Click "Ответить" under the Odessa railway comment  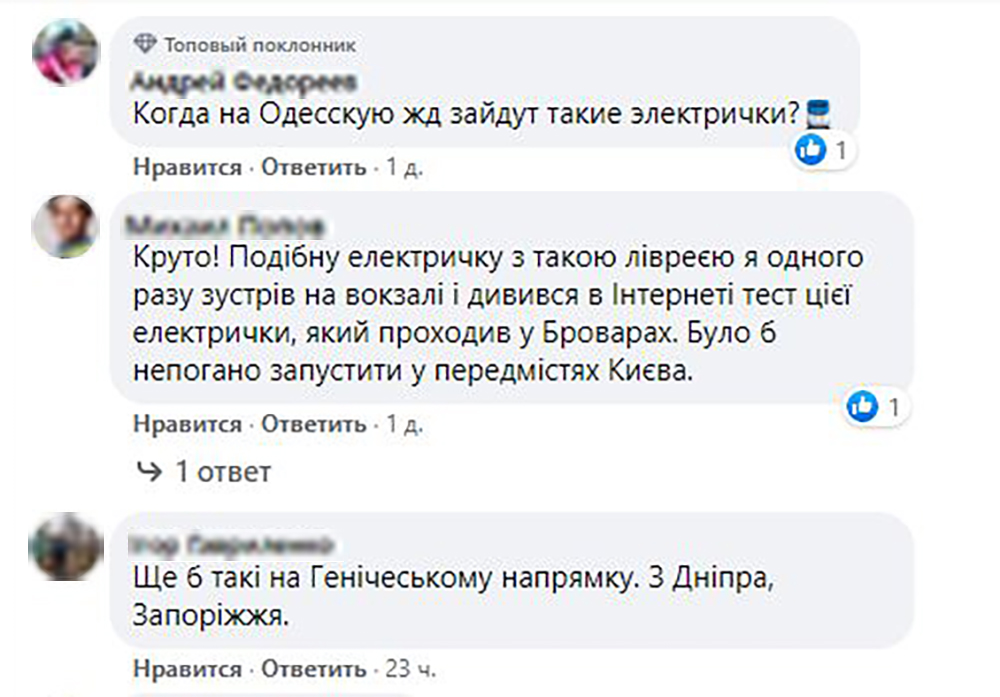pyautogui.click(x=314, y=168)
